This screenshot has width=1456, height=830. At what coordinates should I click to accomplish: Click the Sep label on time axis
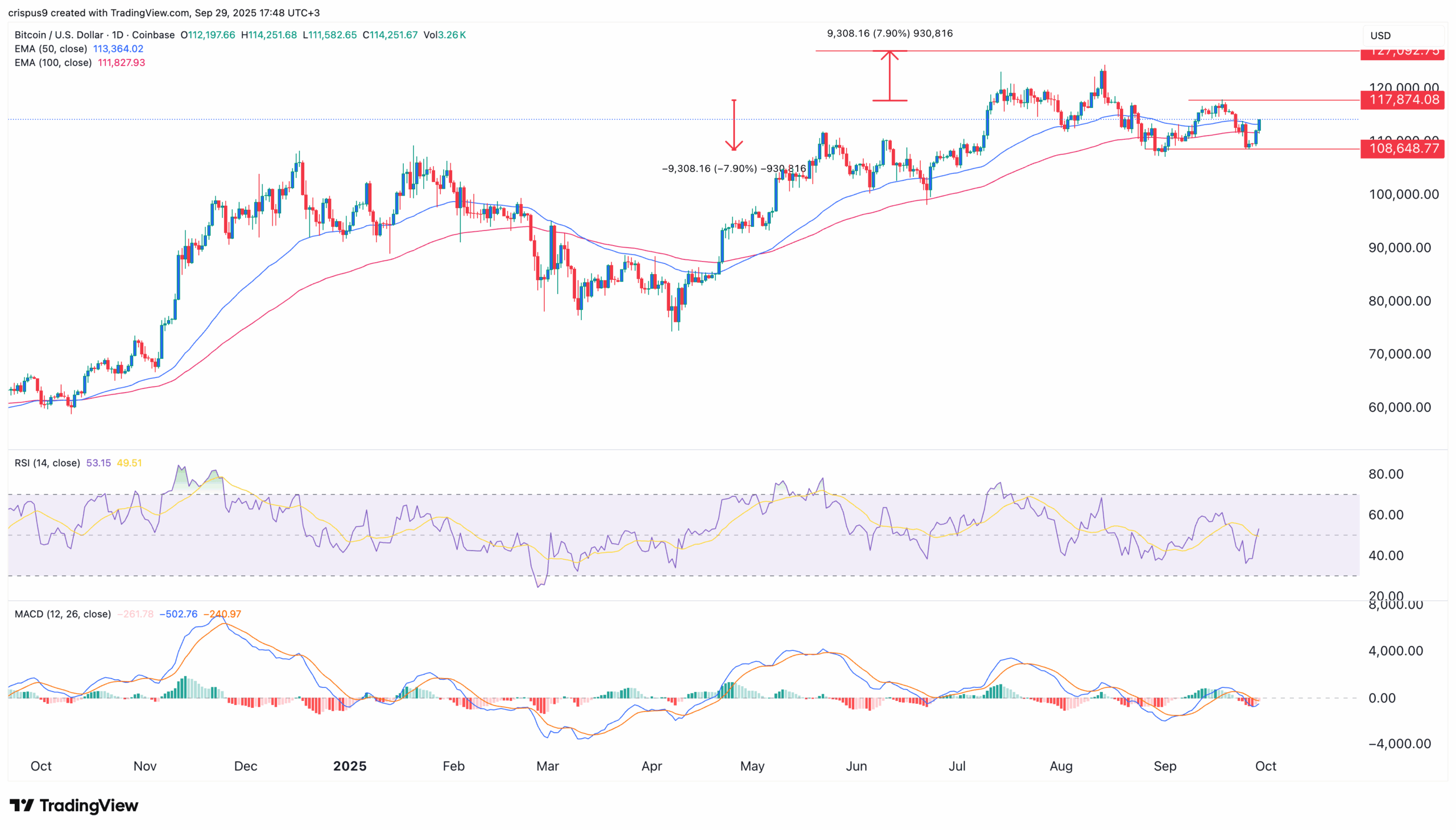(1165, 766)
